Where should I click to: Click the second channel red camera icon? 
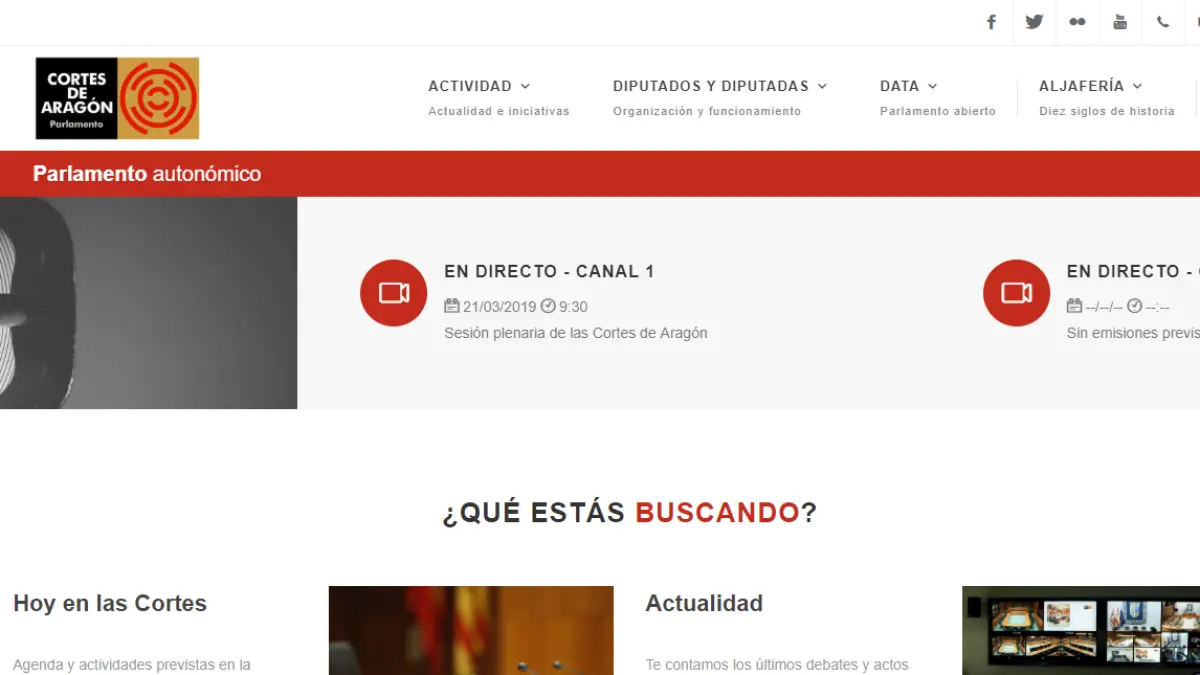click(x=1016, y=292)
